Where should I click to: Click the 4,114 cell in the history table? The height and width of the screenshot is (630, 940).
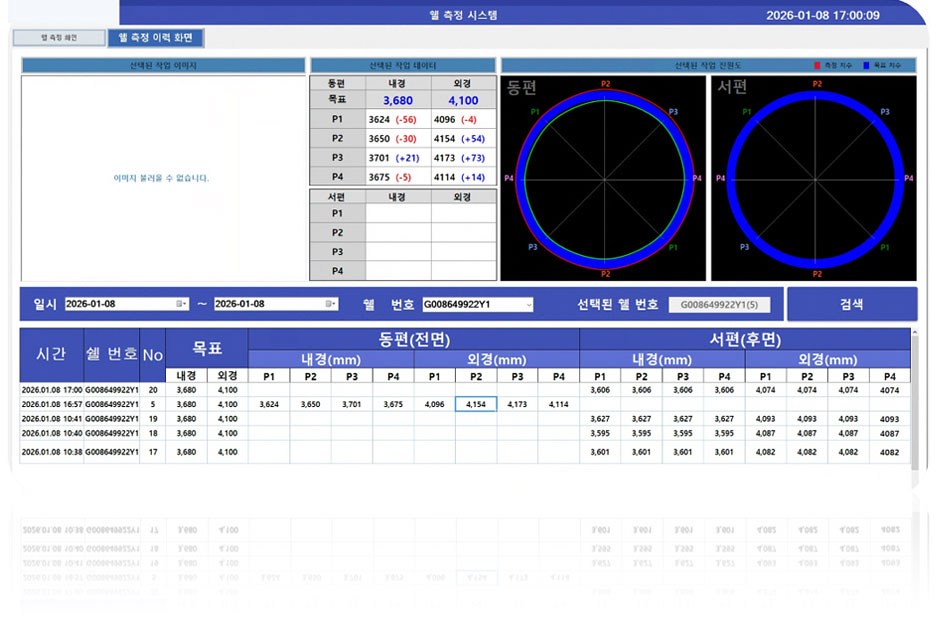click(x=559, y=404)
